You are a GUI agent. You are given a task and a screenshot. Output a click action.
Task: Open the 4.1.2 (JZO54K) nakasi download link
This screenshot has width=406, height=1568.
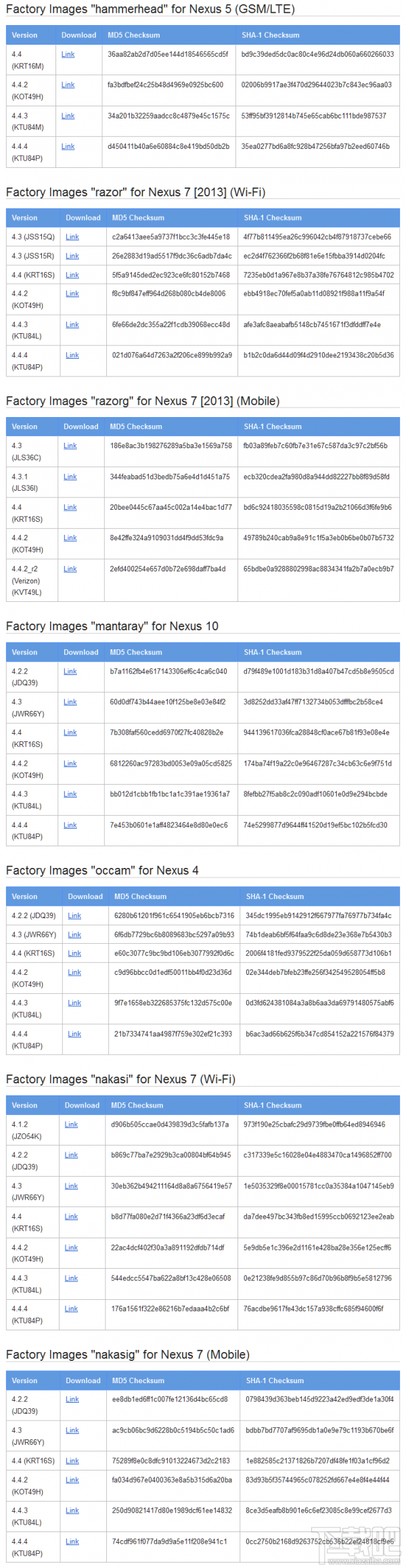pyautogui.click(x=71, y=1124)
